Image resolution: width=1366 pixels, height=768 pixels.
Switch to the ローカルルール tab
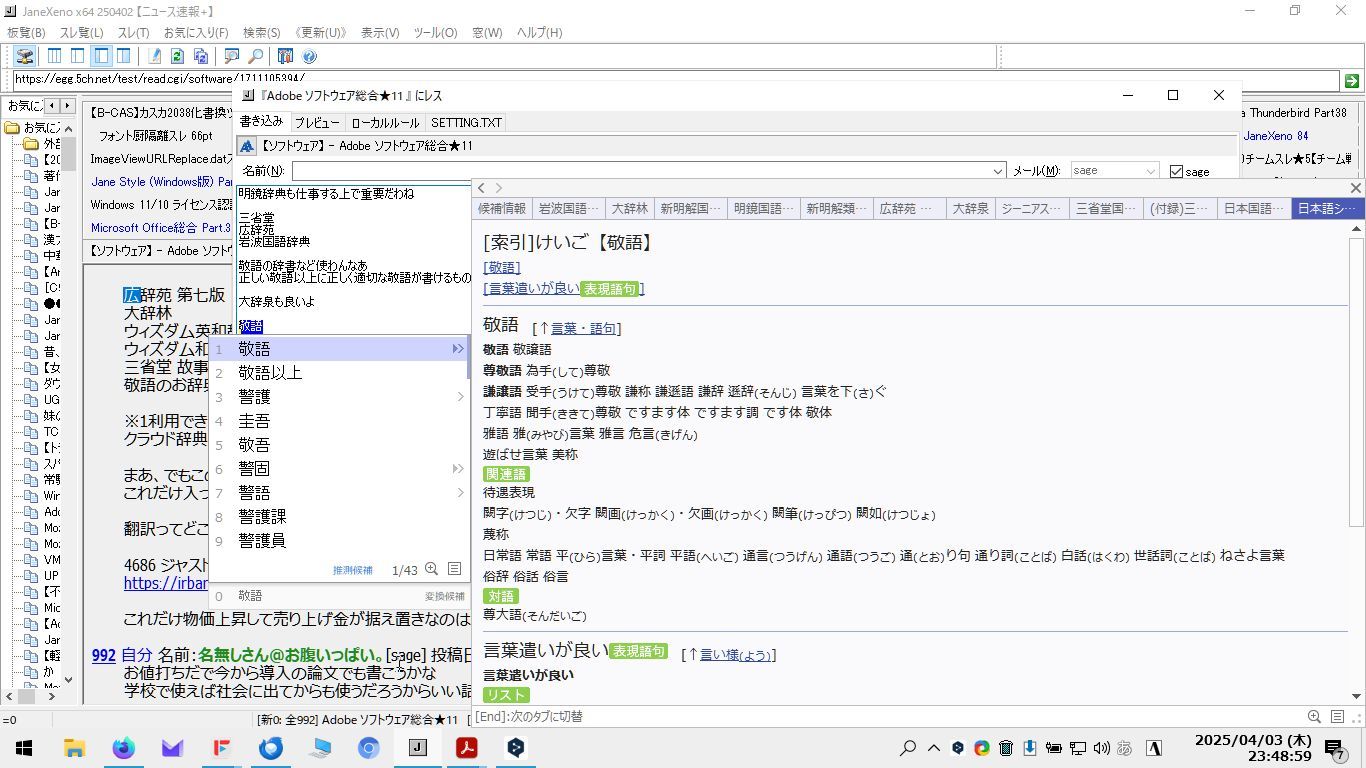(x=385, y=123)
